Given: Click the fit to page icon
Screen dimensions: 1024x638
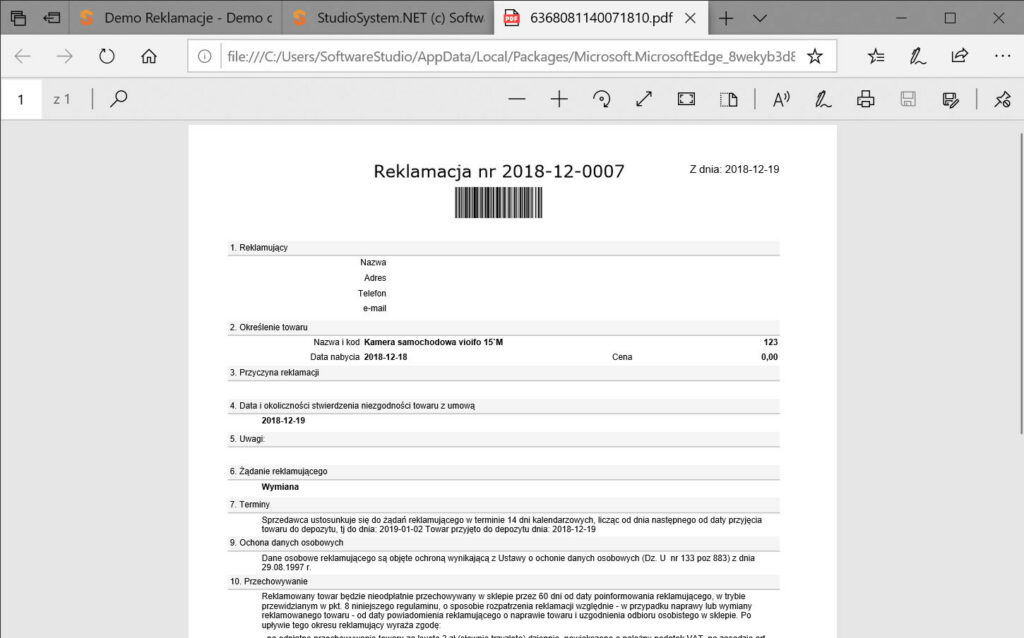Looking at the screenshot, I should tap(686, 99).
